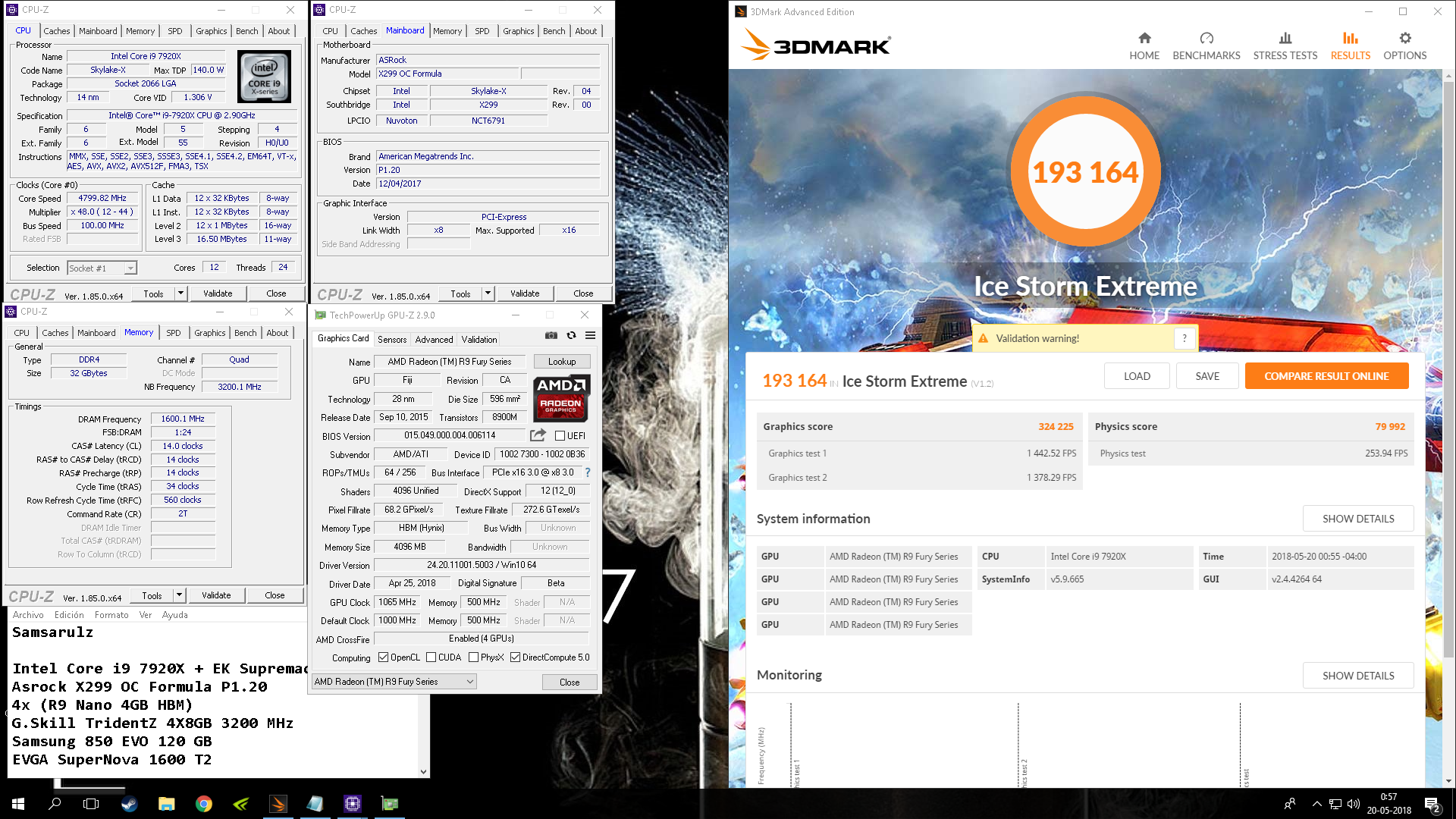Open Windows search from taskbar

pos(55,804)
